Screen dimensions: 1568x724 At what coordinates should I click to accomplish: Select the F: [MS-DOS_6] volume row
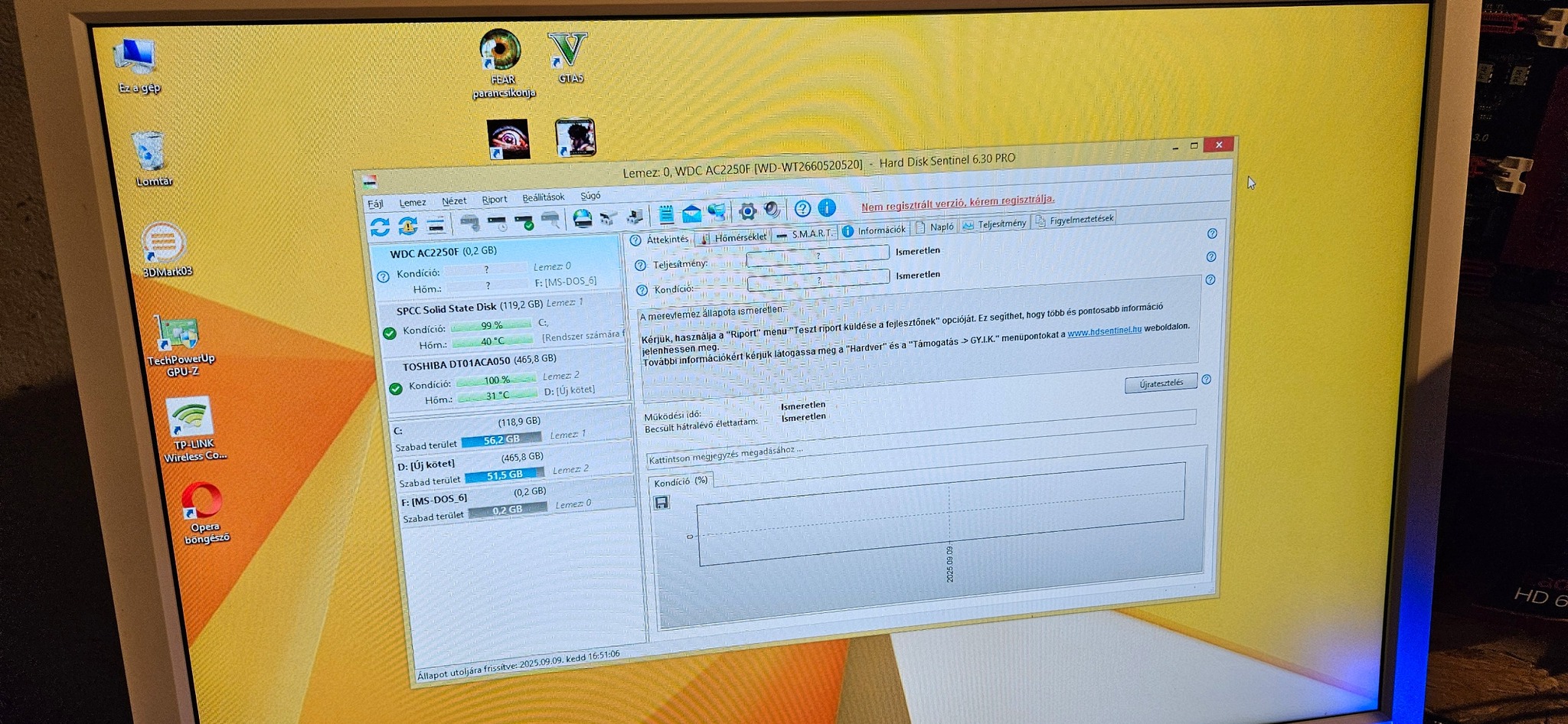[x=517, y=504]
